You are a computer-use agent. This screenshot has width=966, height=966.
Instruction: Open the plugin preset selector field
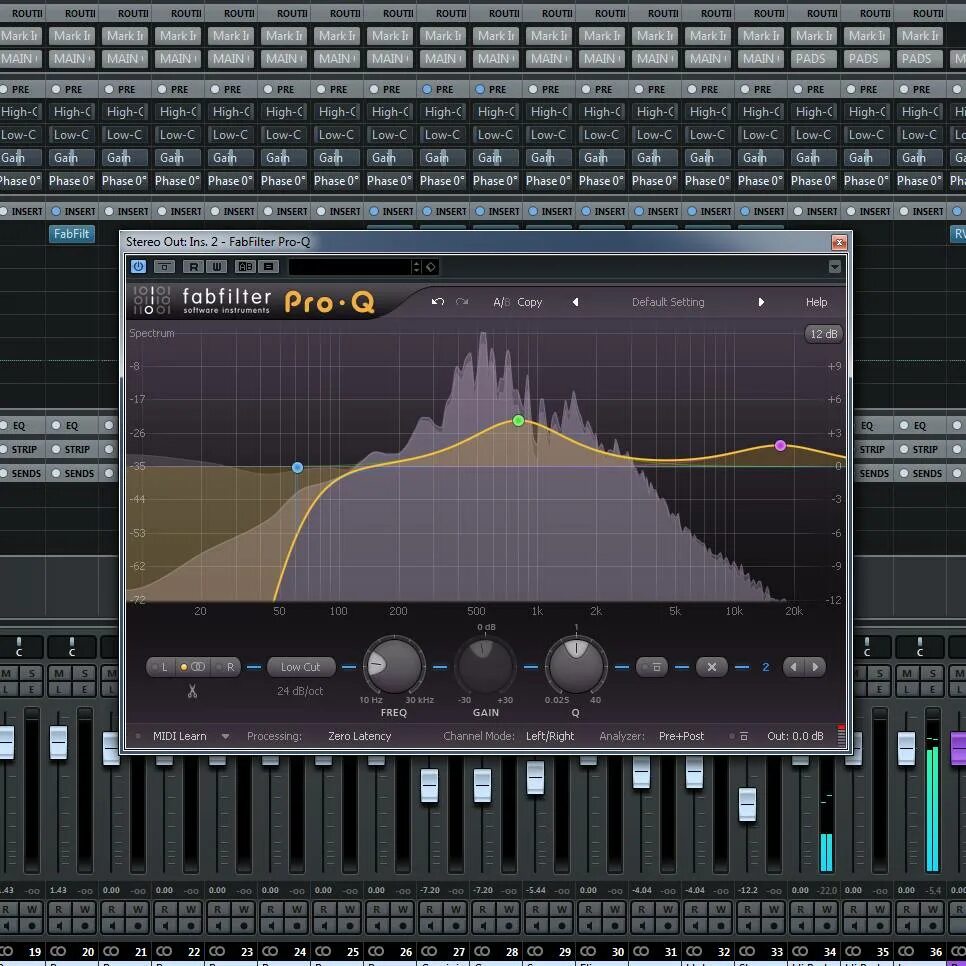pyautogui.click(x=351, y=267)
